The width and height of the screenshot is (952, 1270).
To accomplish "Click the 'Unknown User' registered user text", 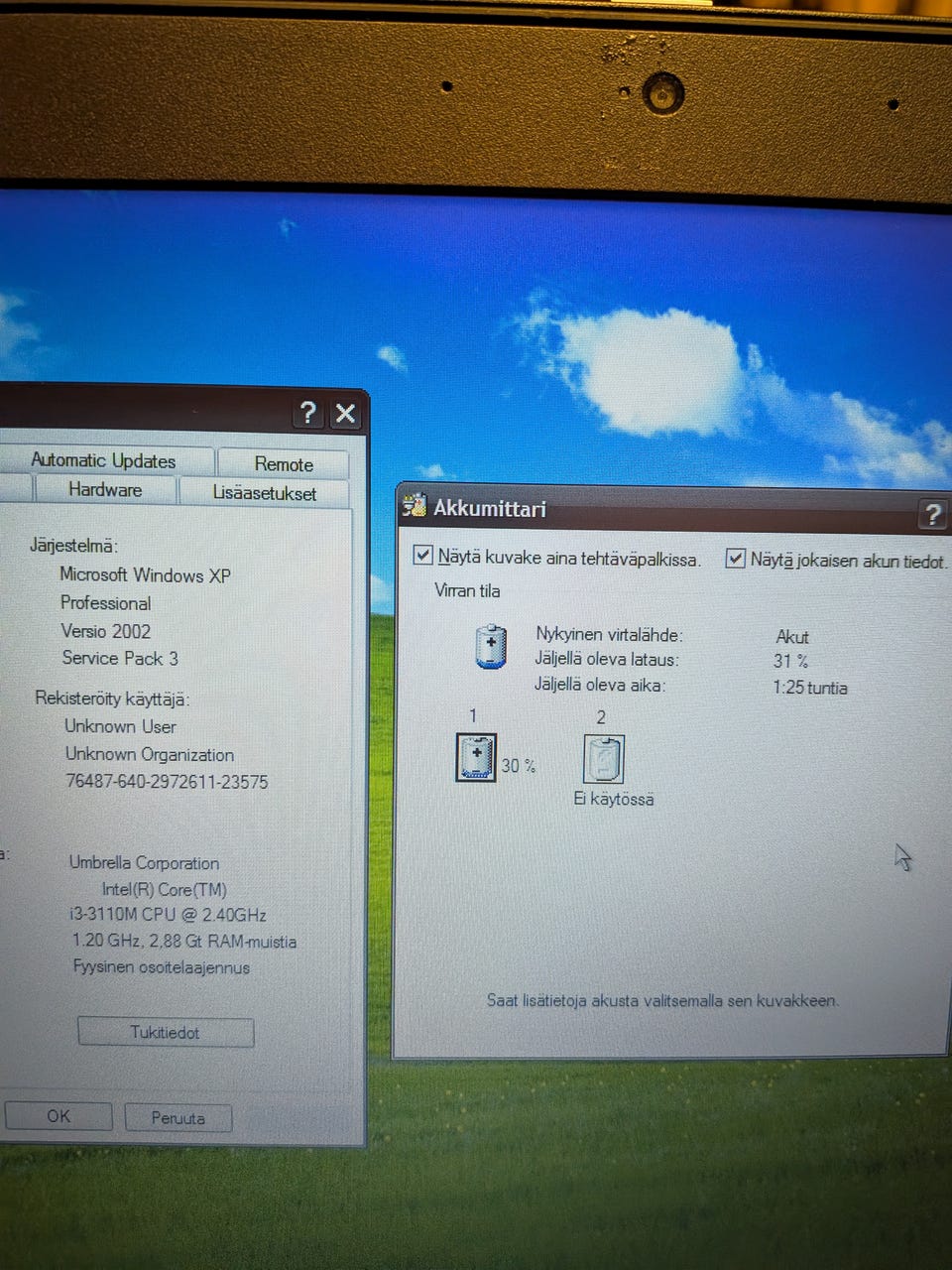I will pyautogui.click(x=120, y=726).
